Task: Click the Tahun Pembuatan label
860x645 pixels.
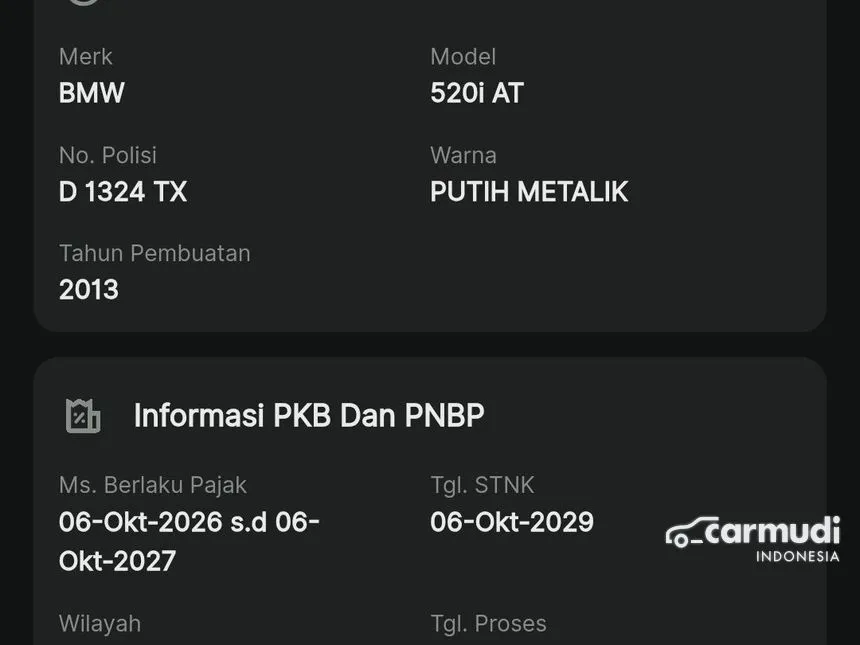Action: tap(155, 253)
